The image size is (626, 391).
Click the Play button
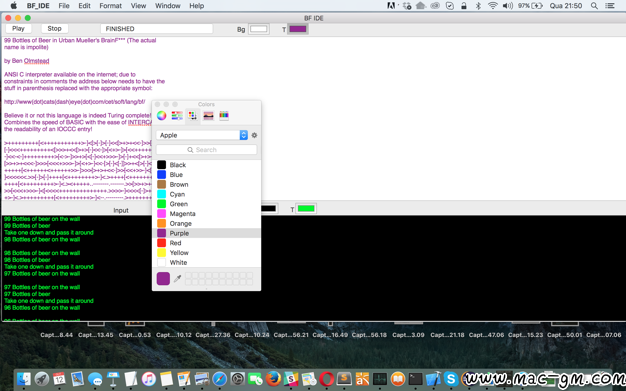18,29
